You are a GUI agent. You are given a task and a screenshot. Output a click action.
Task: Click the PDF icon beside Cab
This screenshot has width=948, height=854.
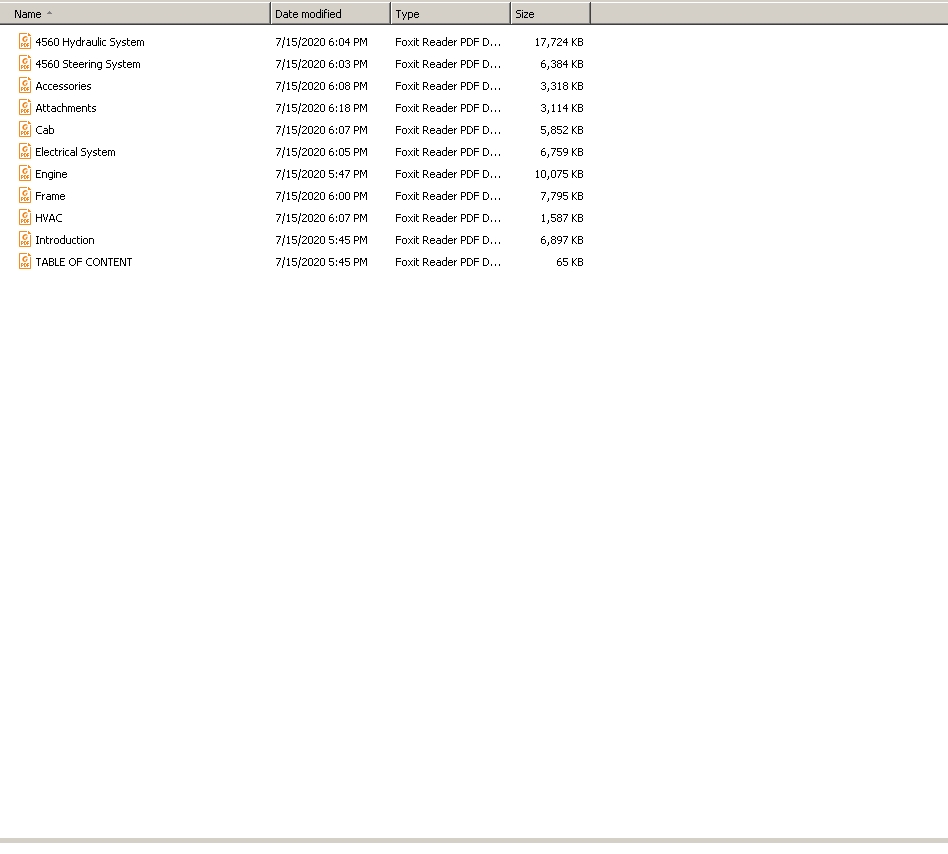[x=25, y=129]
